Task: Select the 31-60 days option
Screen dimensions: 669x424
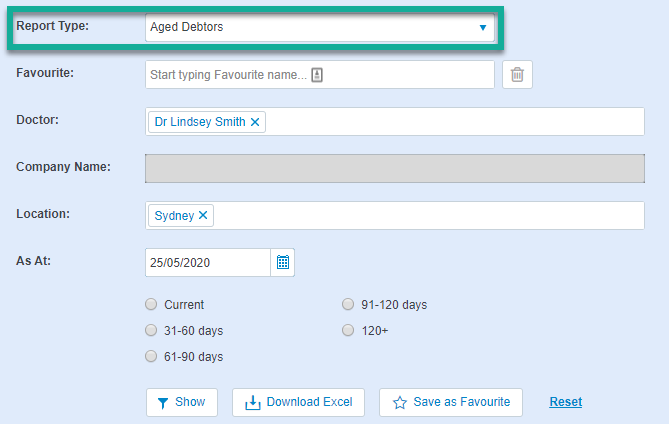Action: click(x=151, y=330)
